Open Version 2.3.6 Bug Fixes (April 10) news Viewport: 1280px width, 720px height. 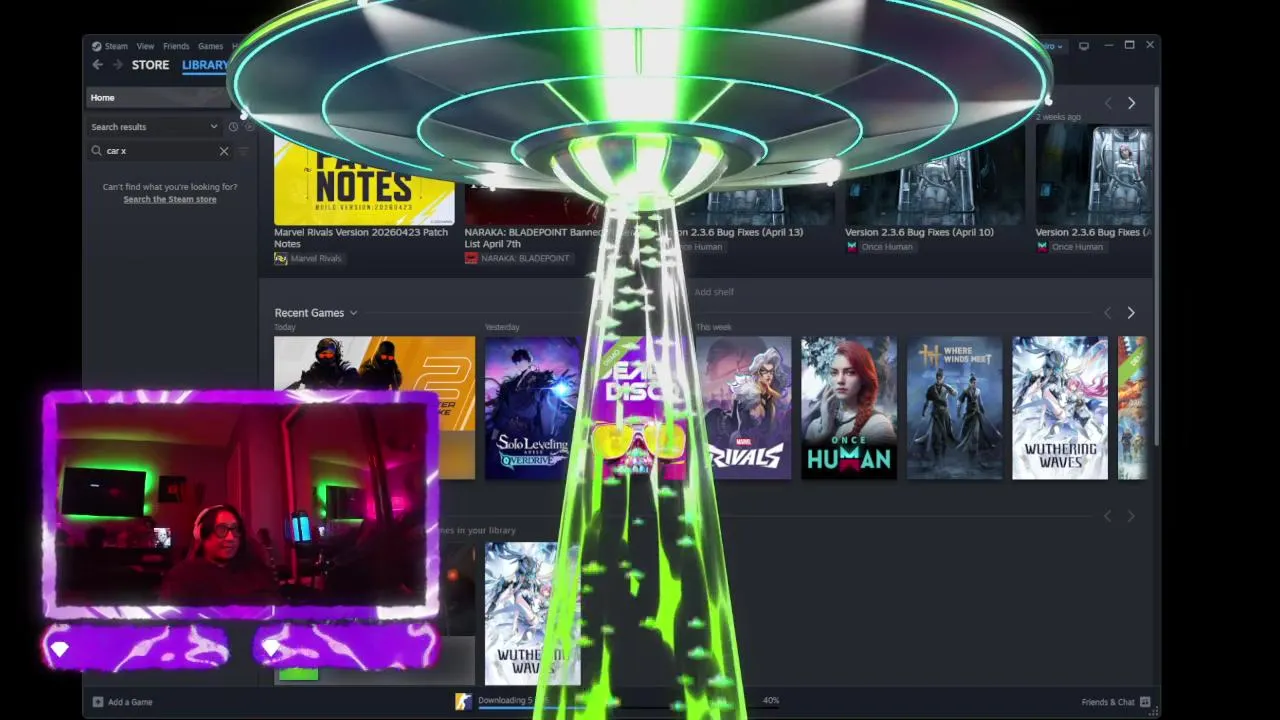(x=919, y=232)
